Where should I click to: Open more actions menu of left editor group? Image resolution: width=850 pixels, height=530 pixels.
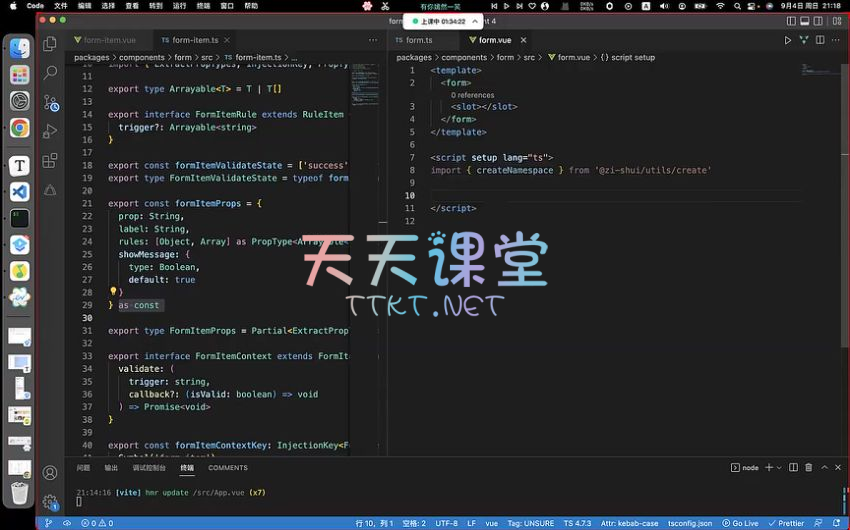374,40
